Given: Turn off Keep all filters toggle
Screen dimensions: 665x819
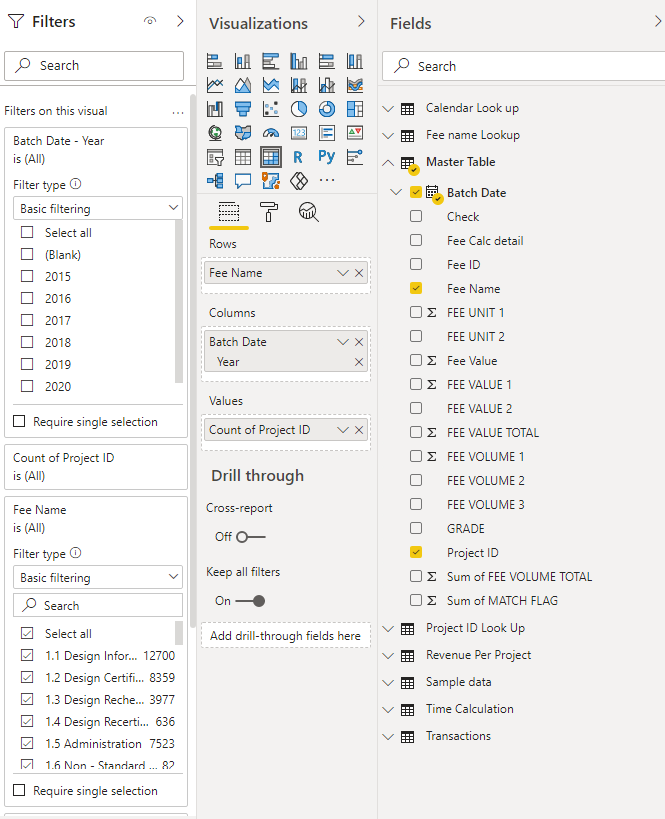Looking at the screenshot, I should point(250,601).
